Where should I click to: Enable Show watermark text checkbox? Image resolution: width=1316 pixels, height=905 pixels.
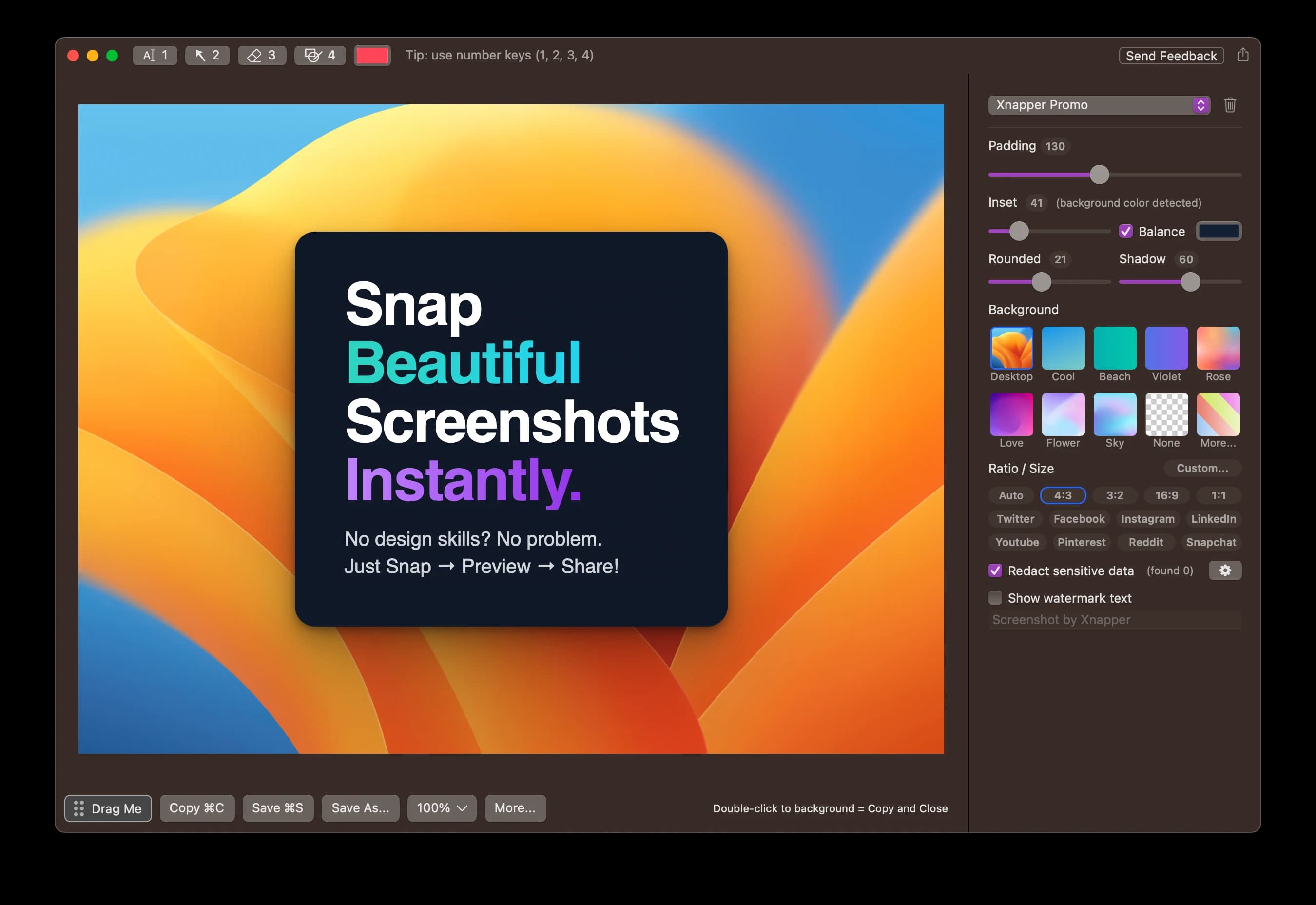point(995,598)
